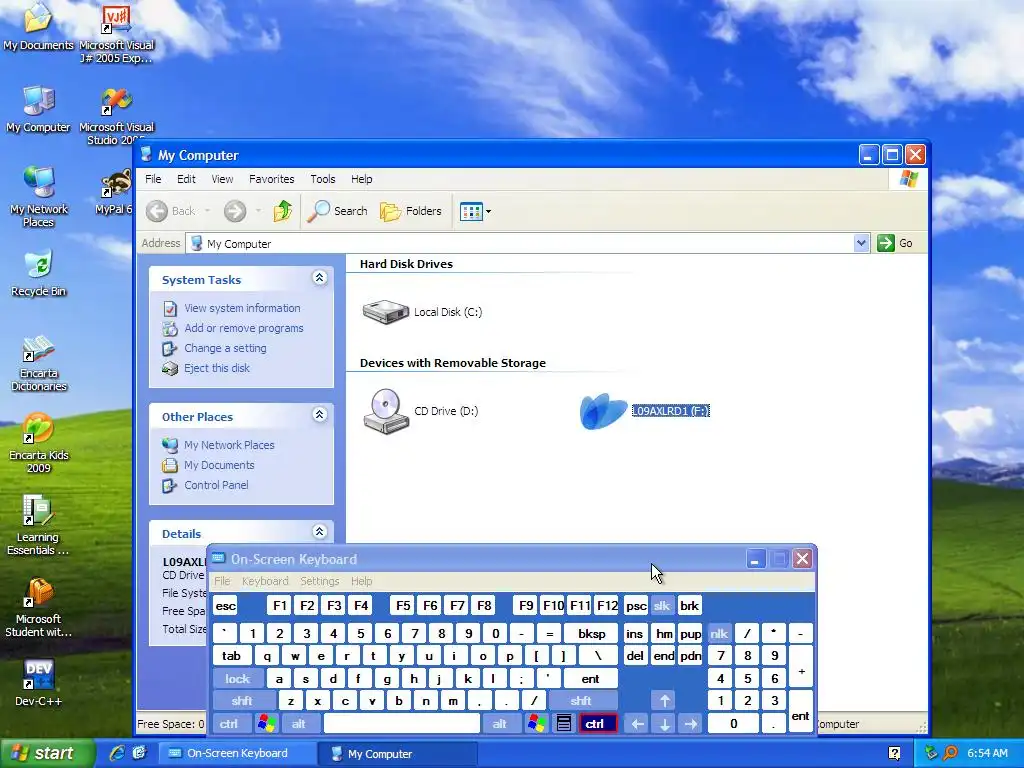
Task: Open the View menu in My Computer
Action: click(222, 179)
